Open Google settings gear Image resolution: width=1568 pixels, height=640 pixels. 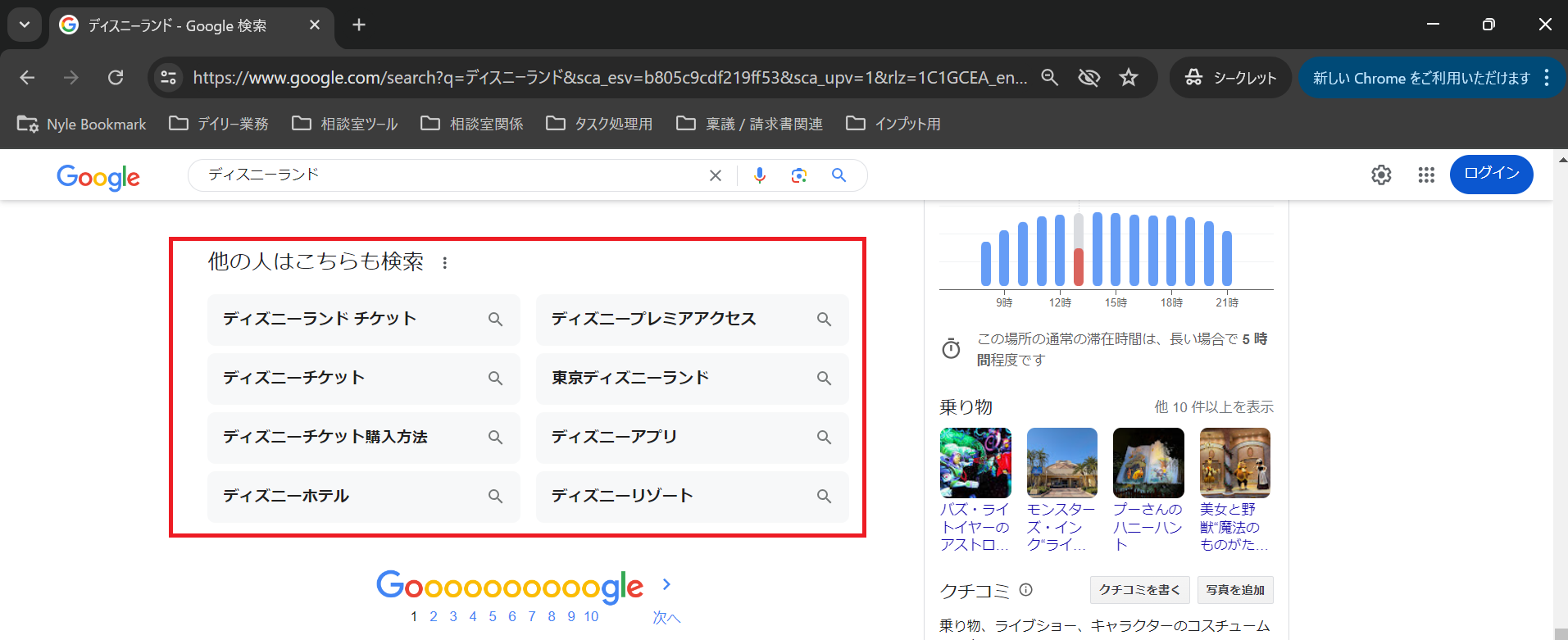click(1381, 175)
